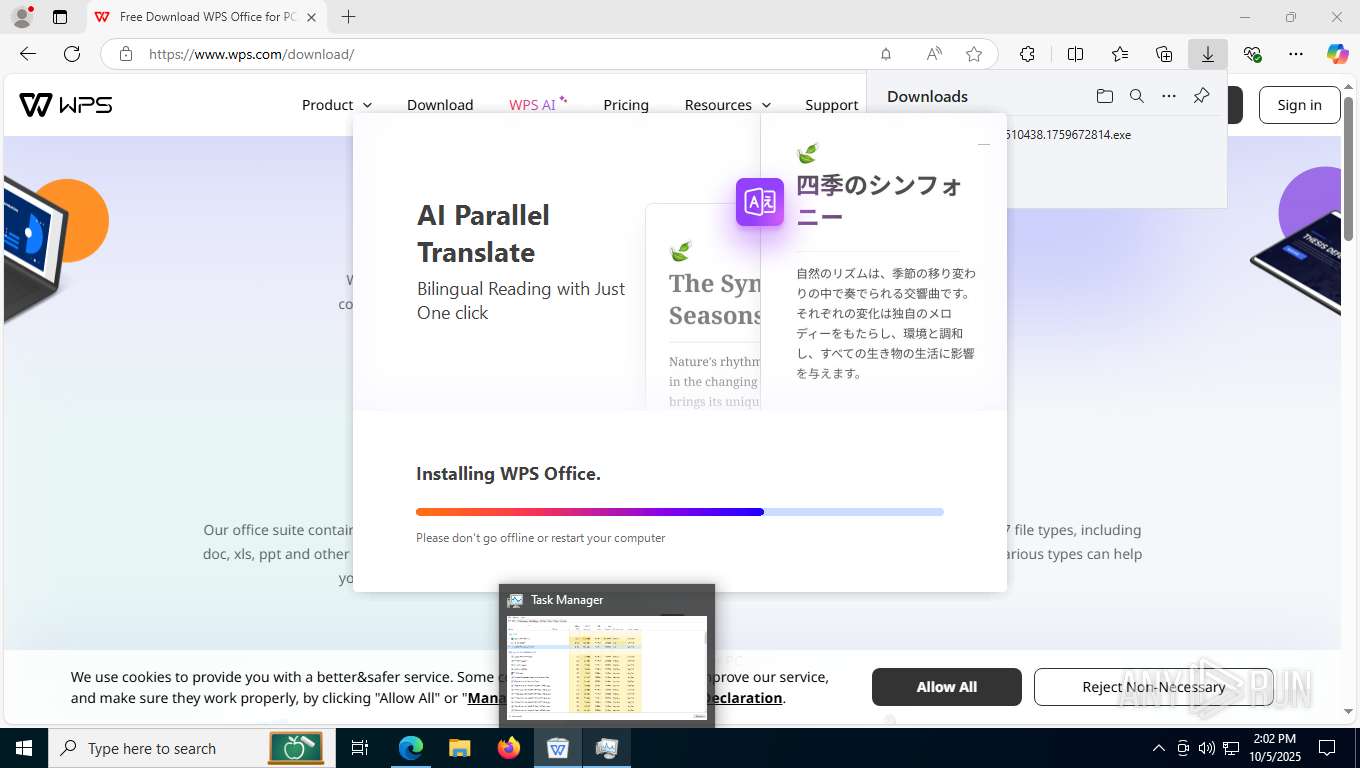Click the Task Manager taskbar icon
The height and width of the screenshot is (768, 1360).
607,748
